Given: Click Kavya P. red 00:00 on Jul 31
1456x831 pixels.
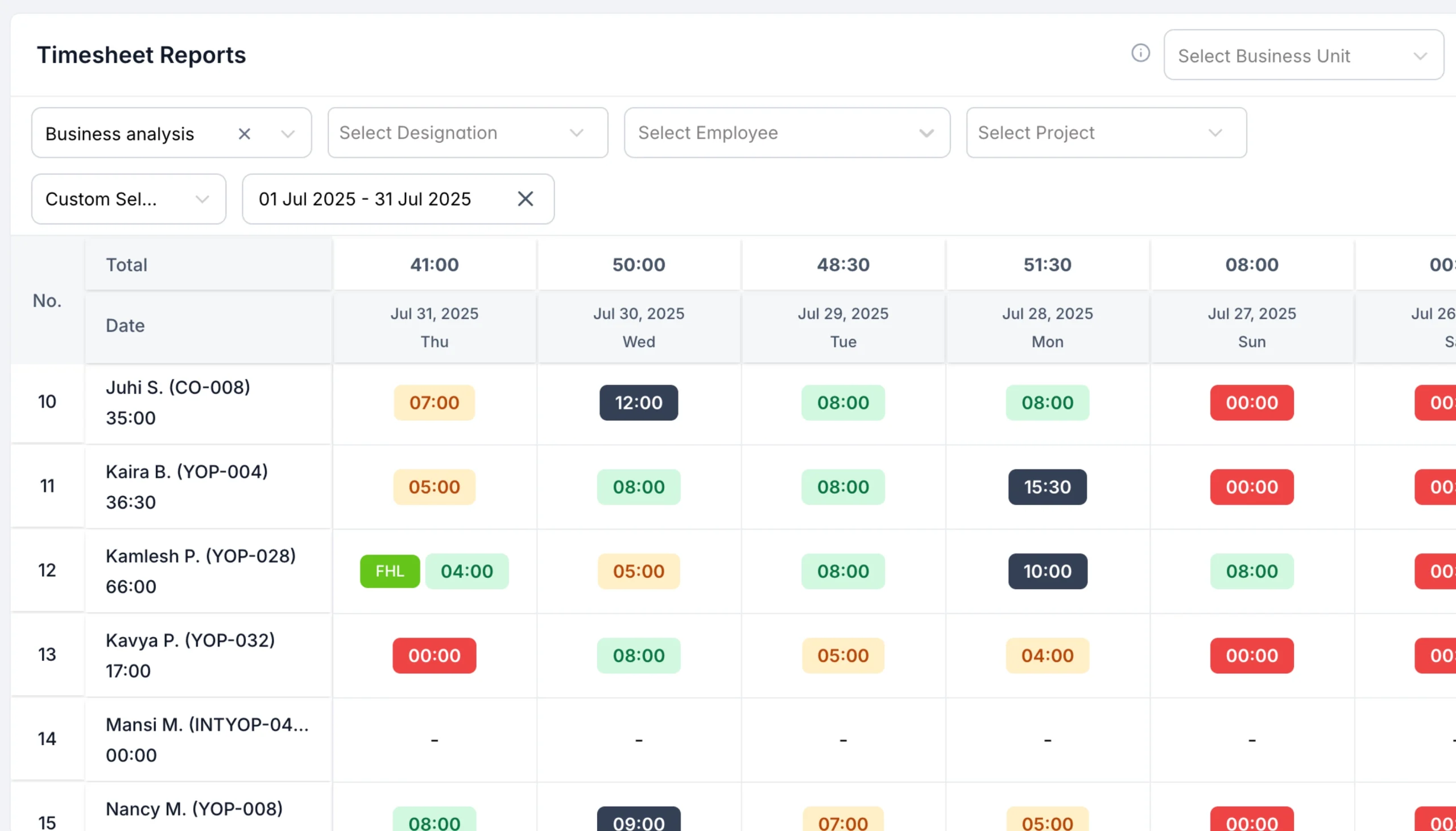Looking at the screenshot, I should [x=434, y=655].
